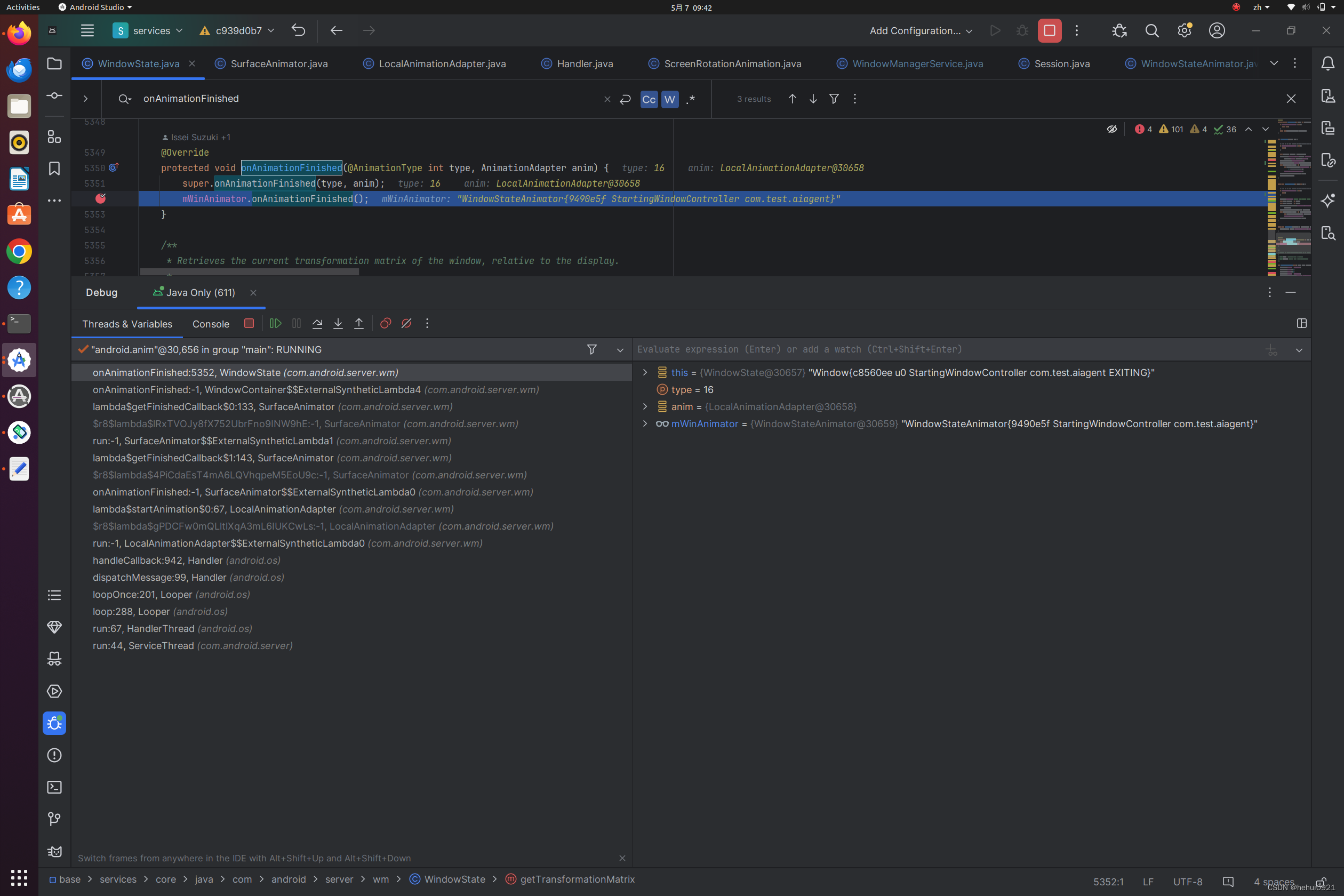Open View Breakpoints icon
Screen dimensions: 1344x896
point(386,323)
